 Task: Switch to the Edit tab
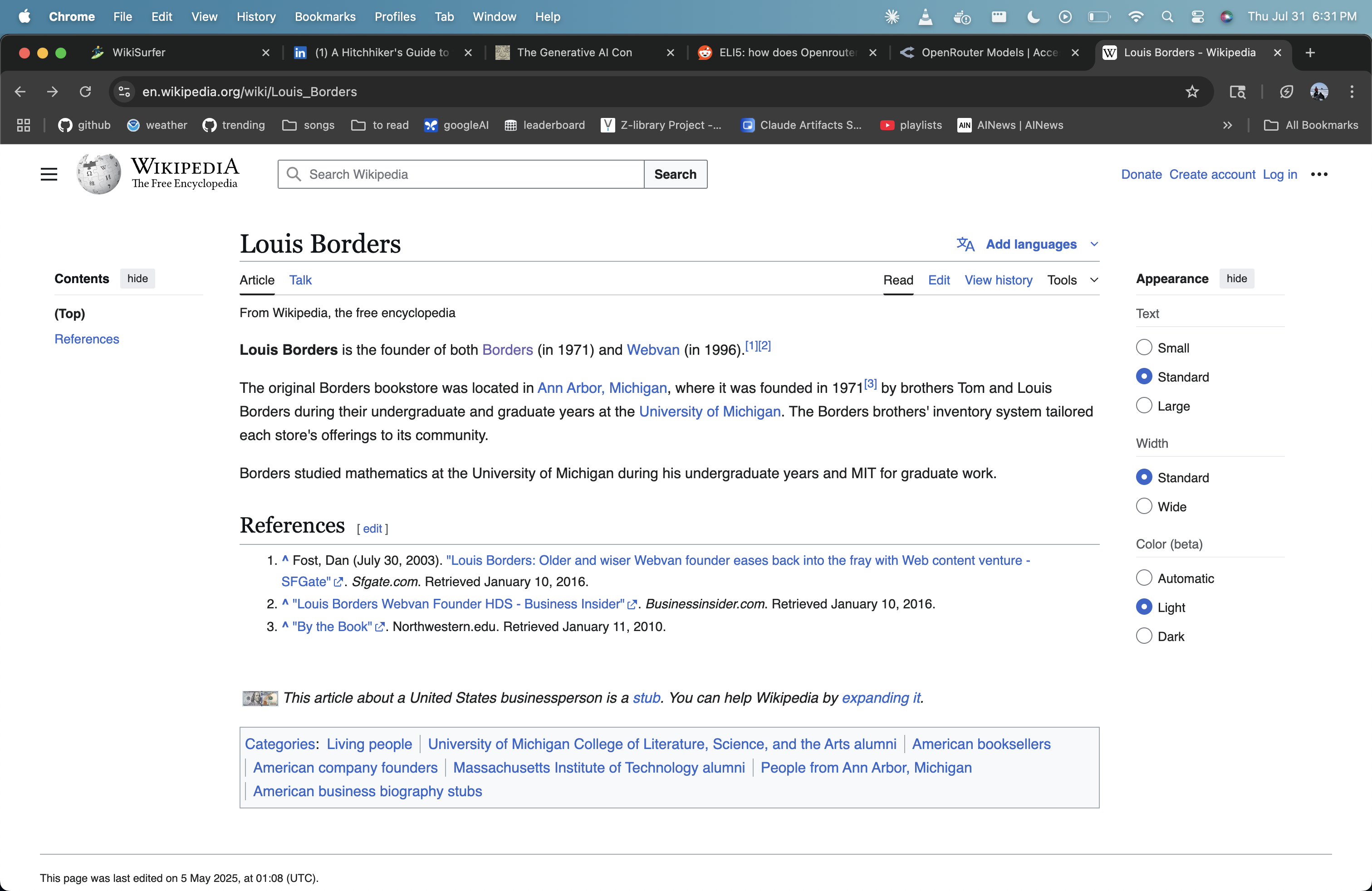point(939,280)
